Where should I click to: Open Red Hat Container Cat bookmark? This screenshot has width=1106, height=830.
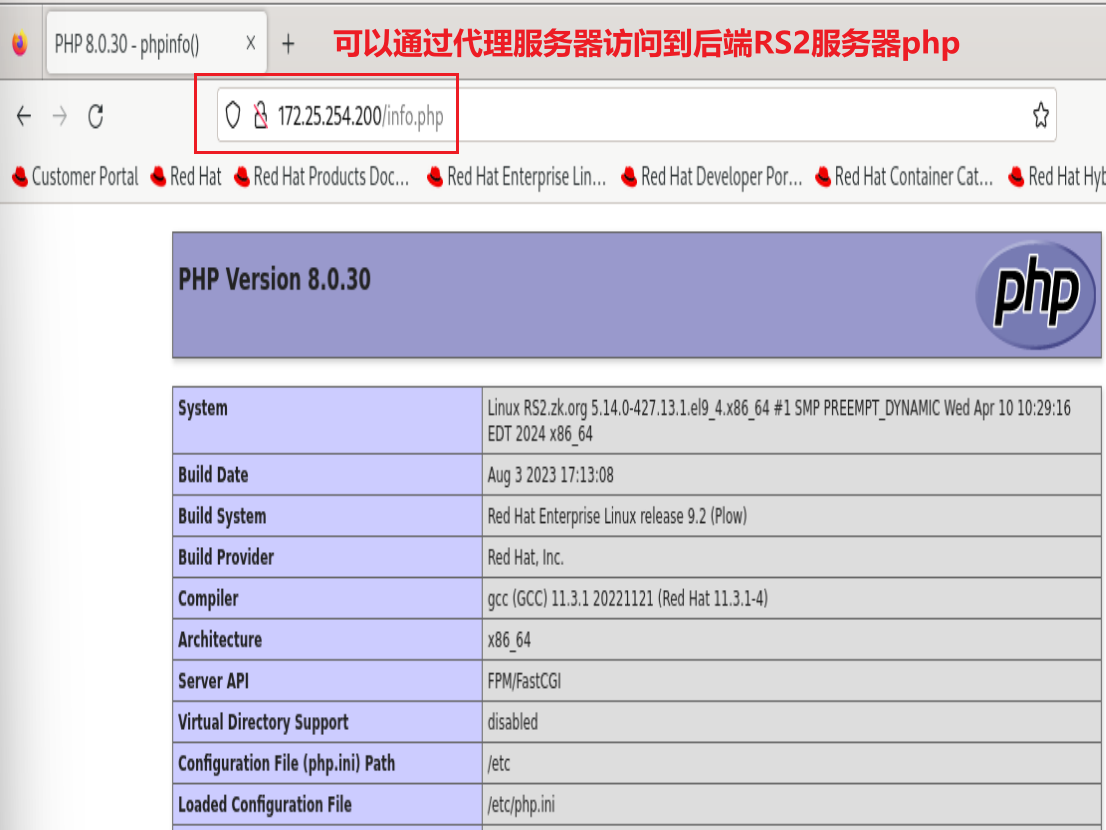[904, 176]
